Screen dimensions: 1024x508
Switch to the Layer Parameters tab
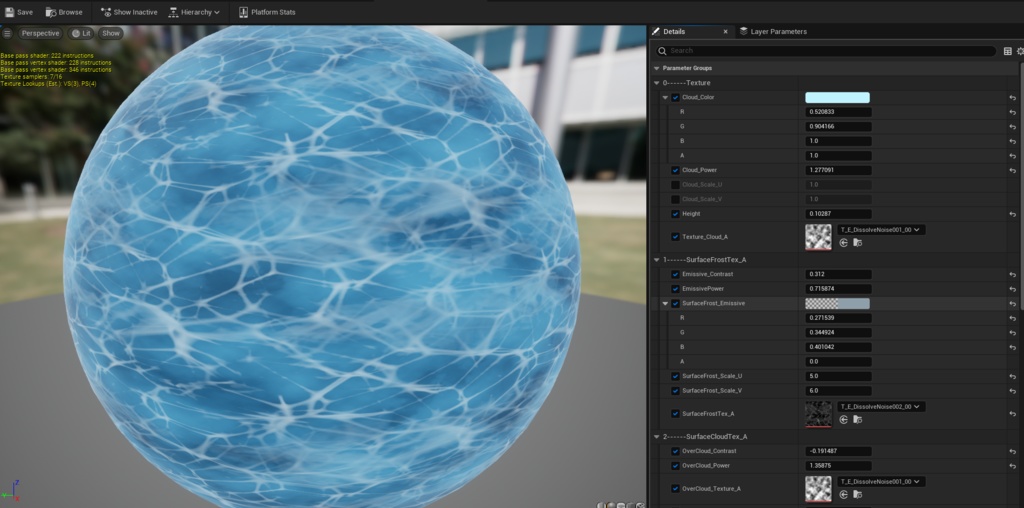pos(773,31)
